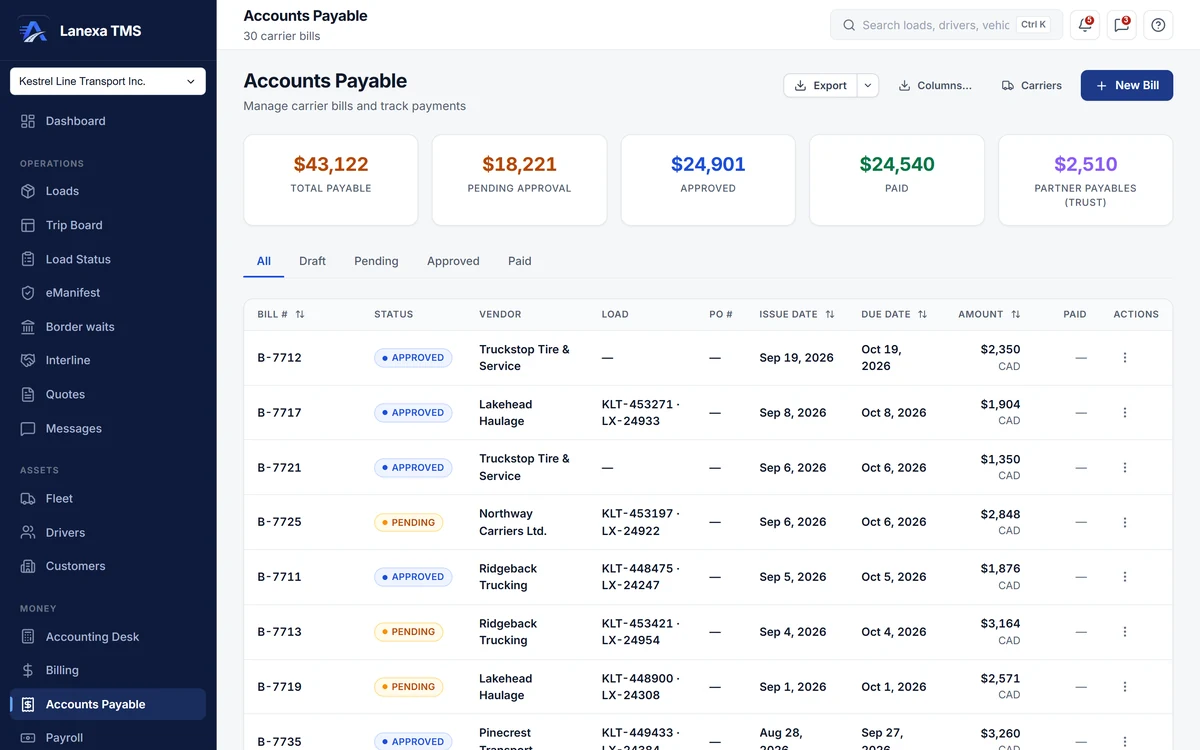Viewport: 1200px width, 750px height.
Task: Click the APPROVED badge for B-7711
Action: [413, 577]
